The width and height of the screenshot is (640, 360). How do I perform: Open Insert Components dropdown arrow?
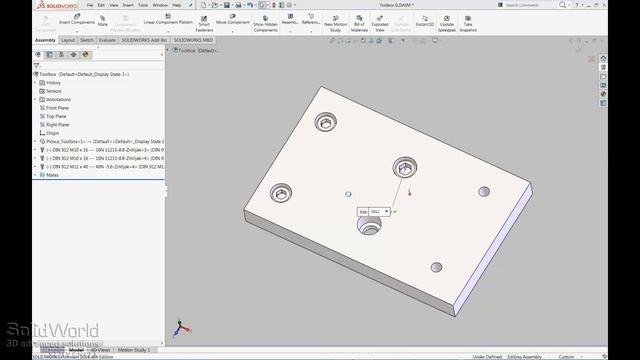pos(77,31)
